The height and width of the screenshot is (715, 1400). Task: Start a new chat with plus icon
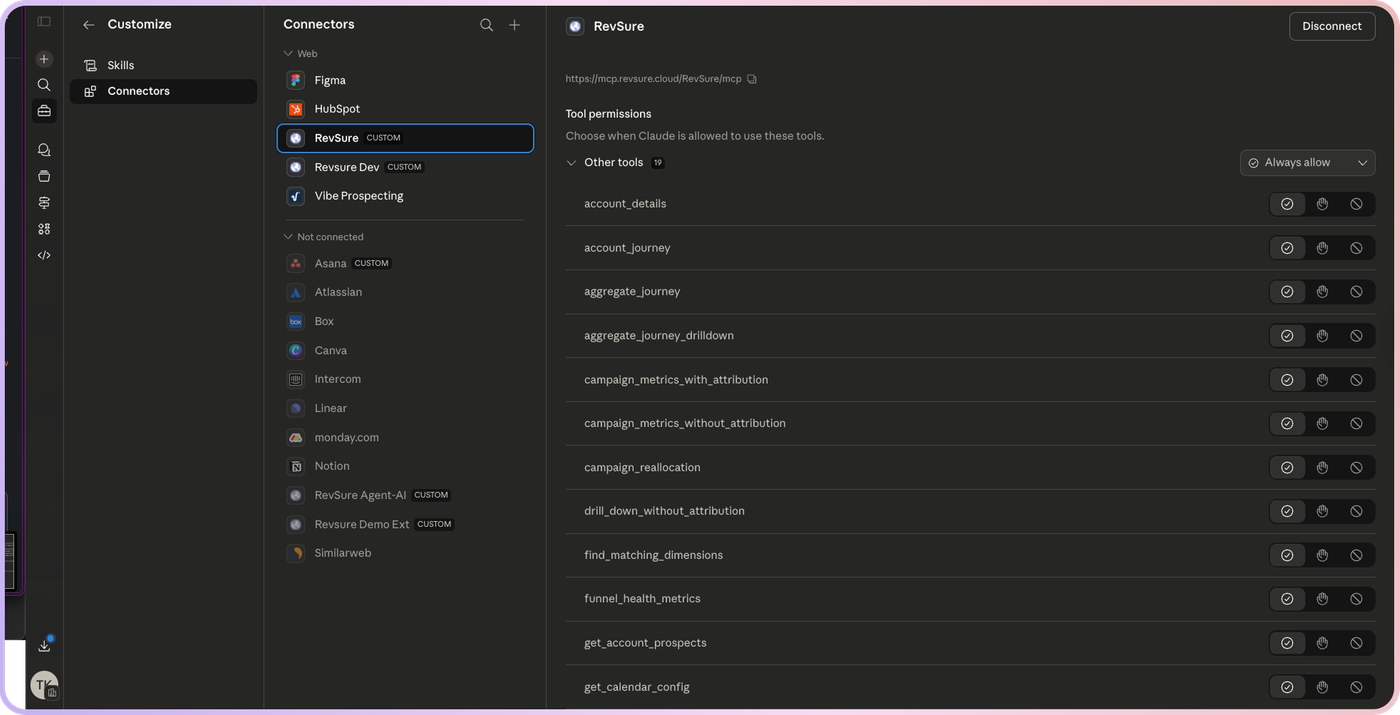tap(44, 59)
